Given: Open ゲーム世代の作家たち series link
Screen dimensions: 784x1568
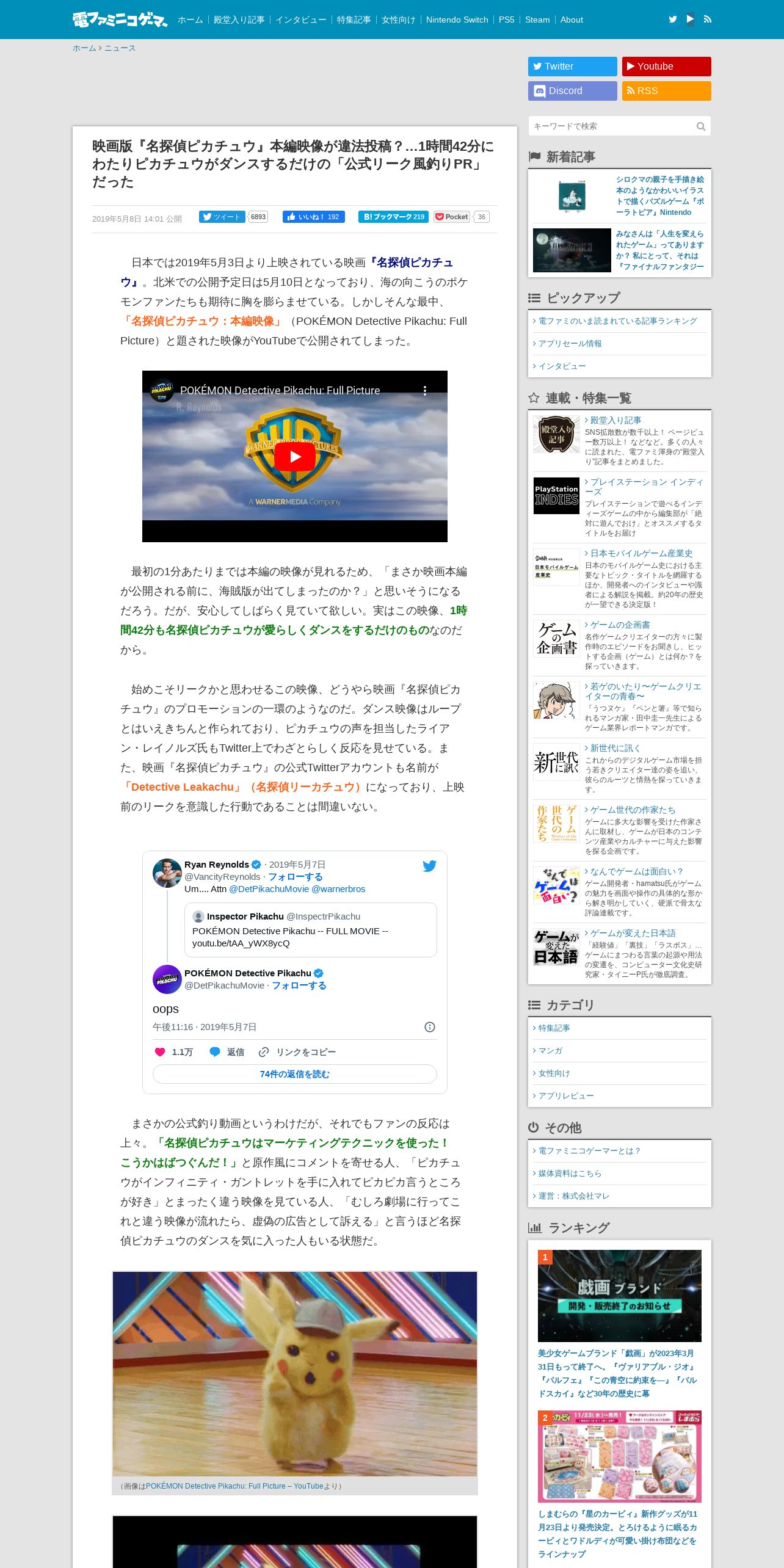Looking at the screenshot, I should point(633,810).
